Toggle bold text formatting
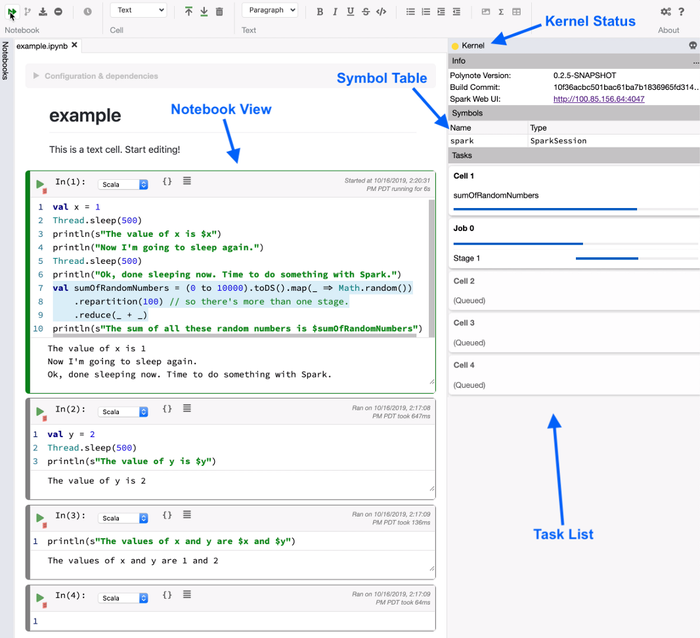Image resolution: width=700 pixels, height=638 pixels. pyautogui.click(x=319, y=12)
